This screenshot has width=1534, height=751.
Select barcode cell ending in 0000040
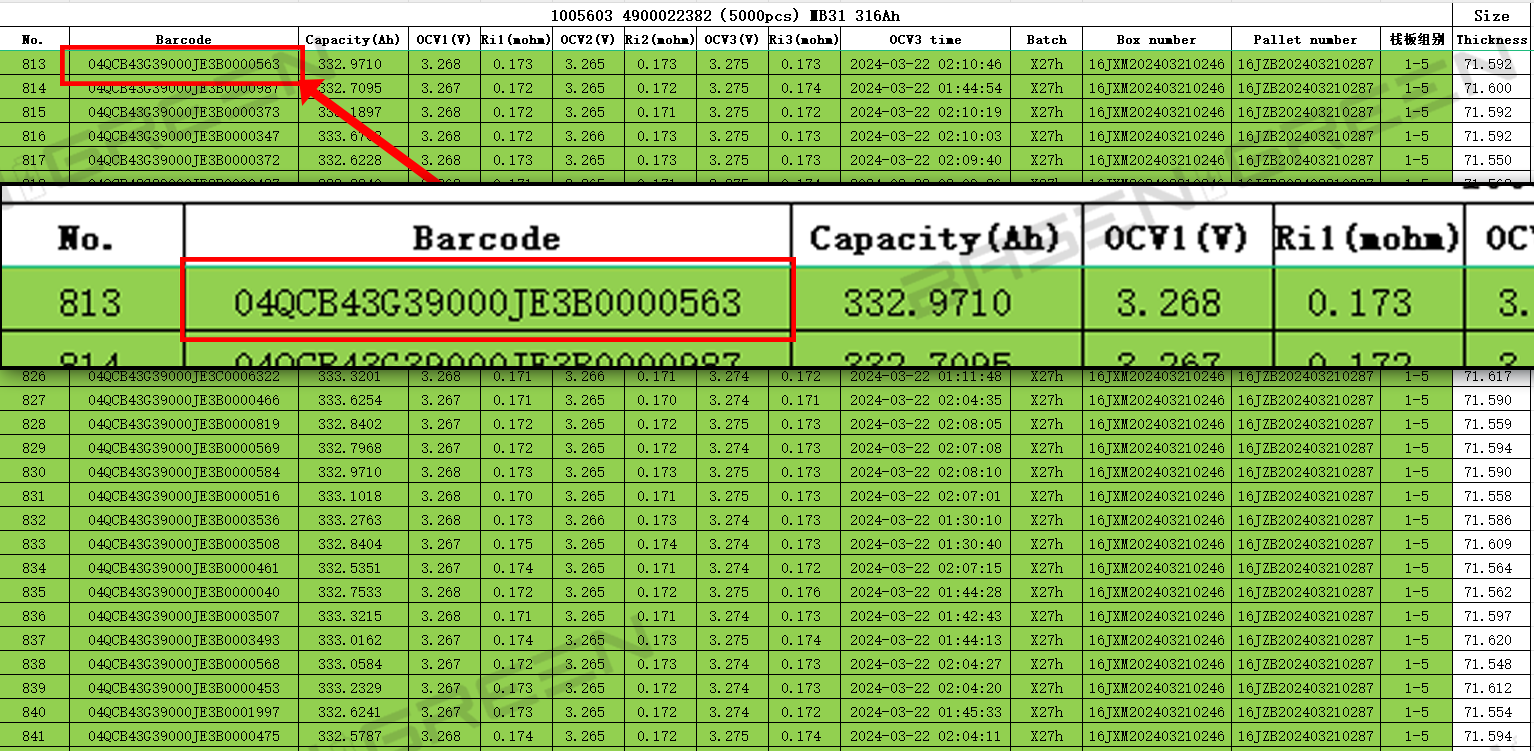(x=184, y=592)
